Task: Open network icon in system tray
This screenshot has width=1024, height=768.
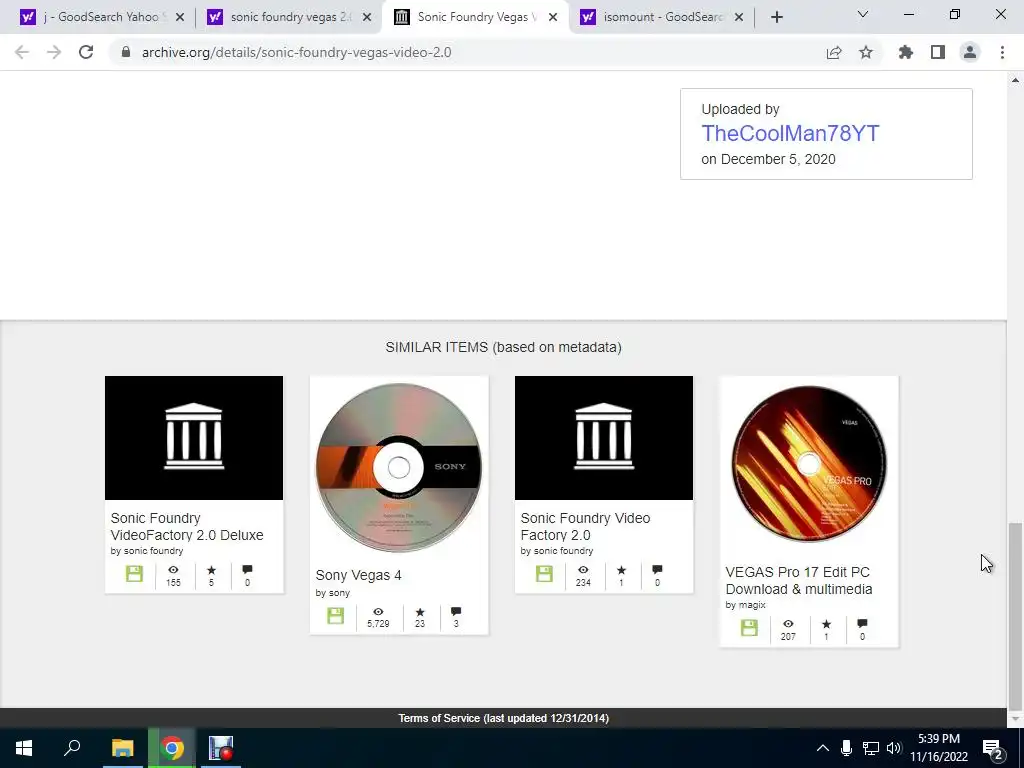Action: click(x=871, y=748)
